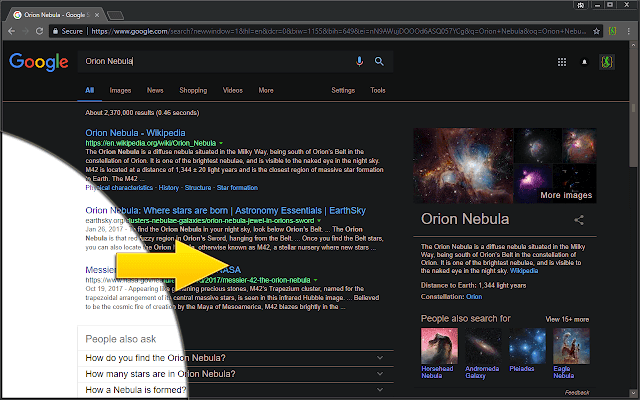
Task: Expand the EarthSky URL dropdown arrow
Action: [x=319, y=221]
